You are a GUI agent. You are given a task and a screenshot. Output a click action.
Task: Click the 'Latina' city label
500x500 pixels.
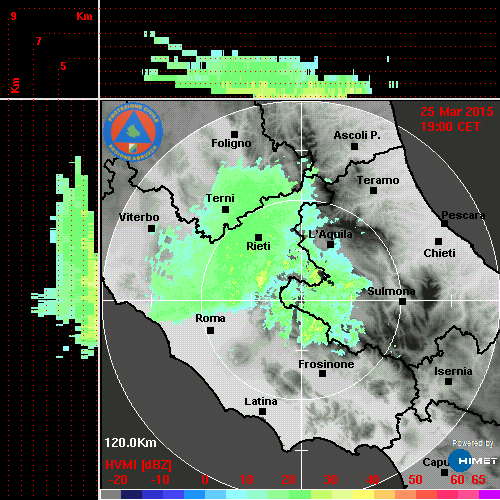261,402
